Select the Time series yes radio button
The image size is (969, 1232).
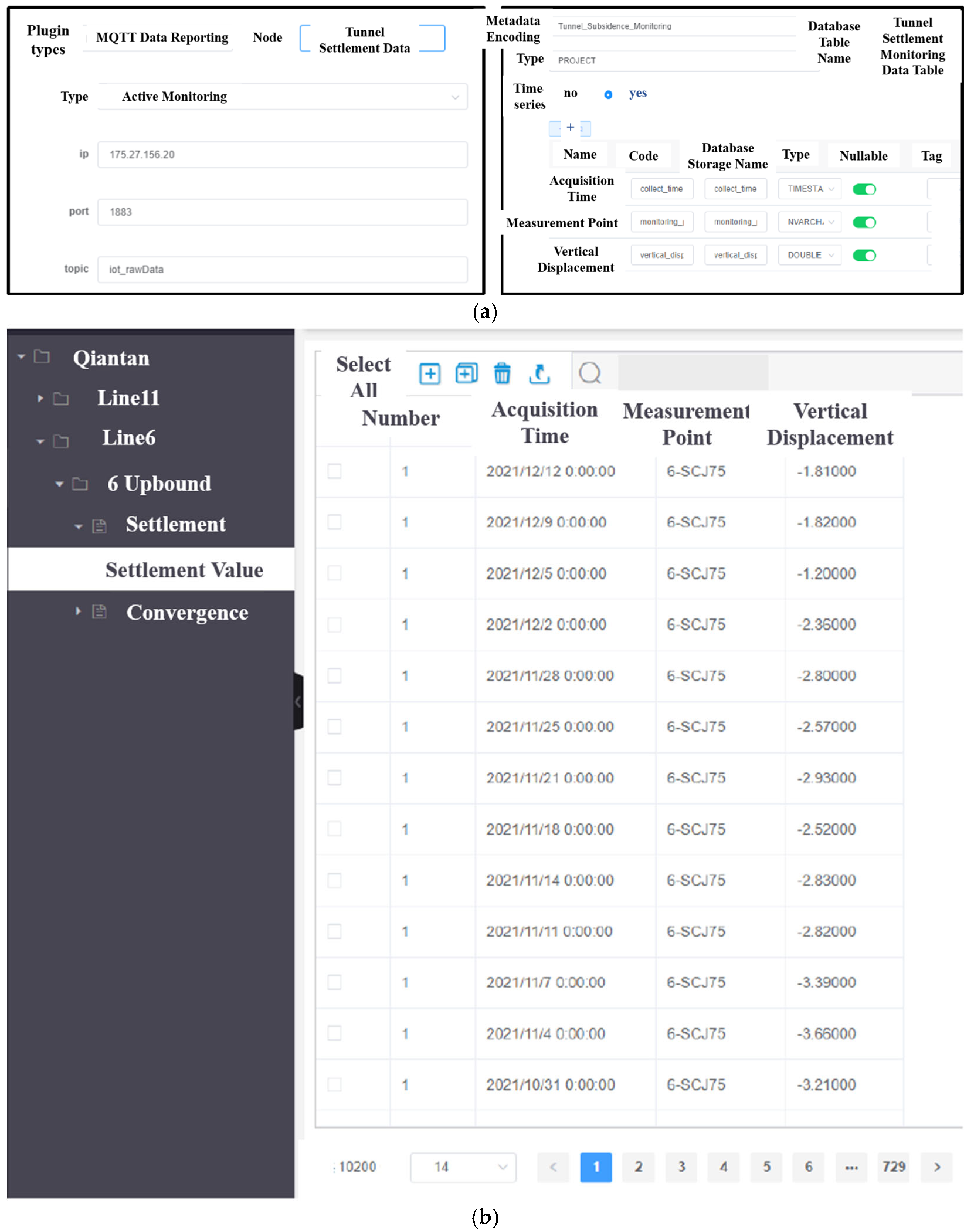607,95
